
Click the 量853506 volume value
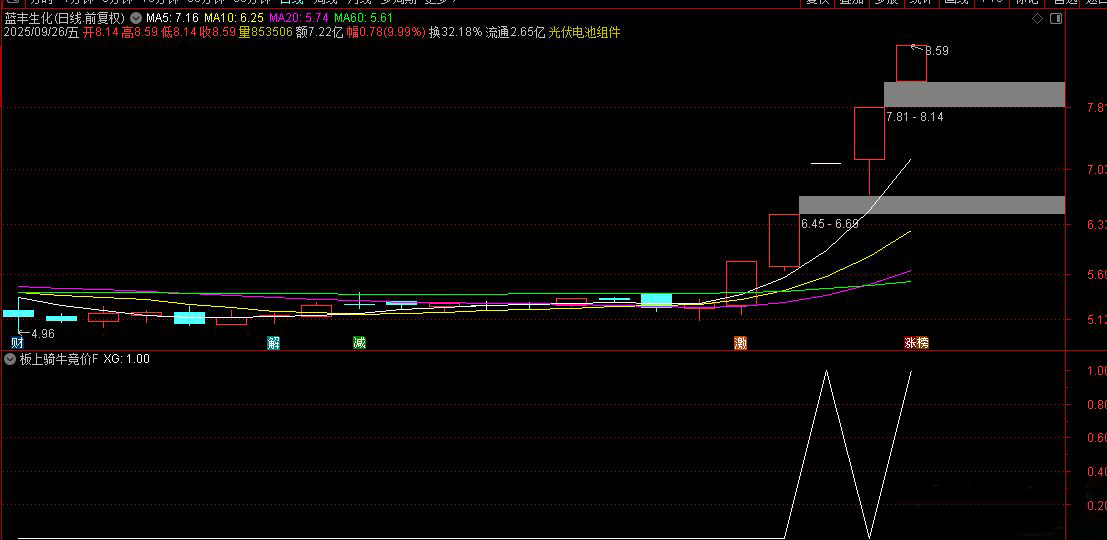(265, 32)
